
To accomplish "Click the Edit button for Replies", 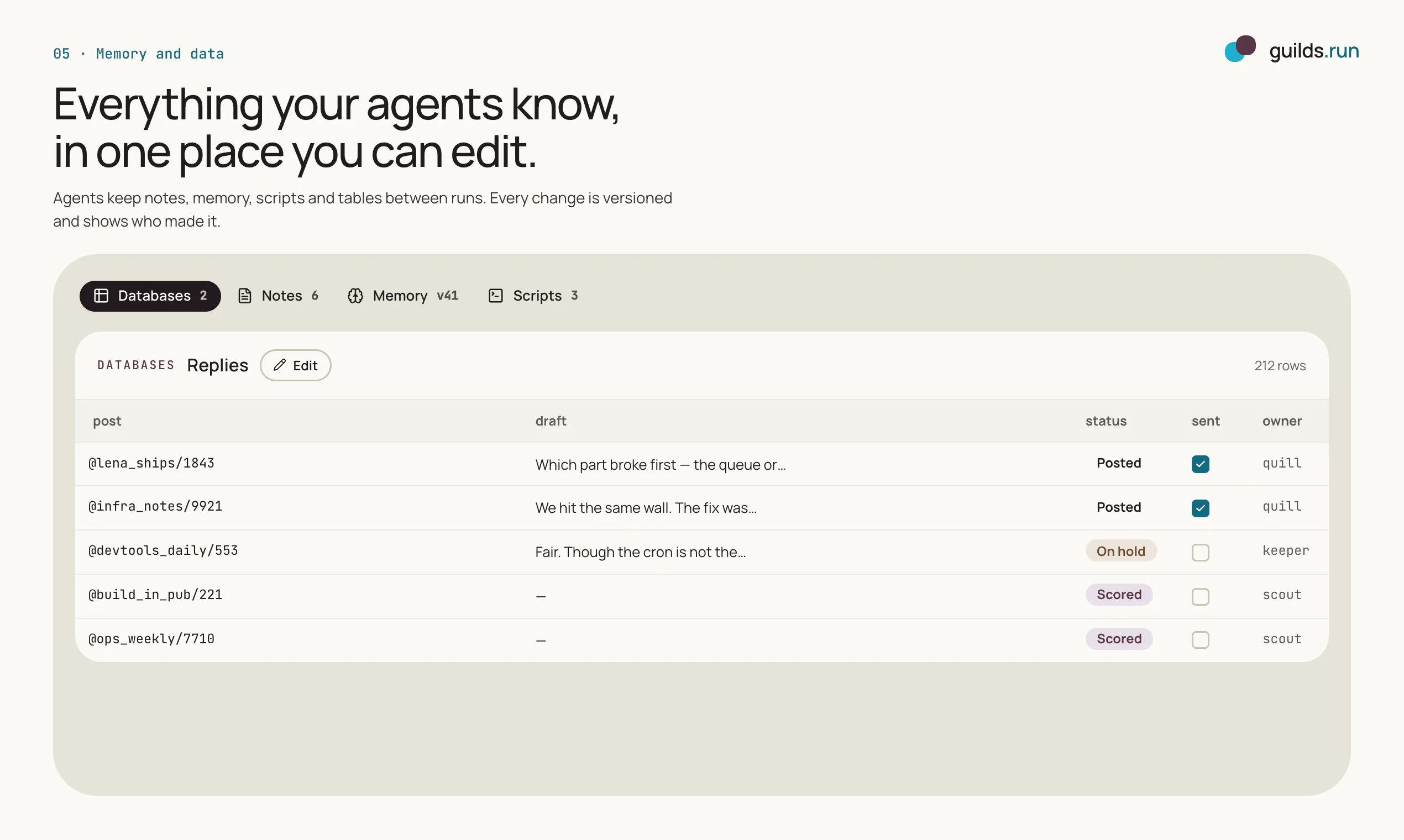I will pyautogui.click(x=296, y=365).
